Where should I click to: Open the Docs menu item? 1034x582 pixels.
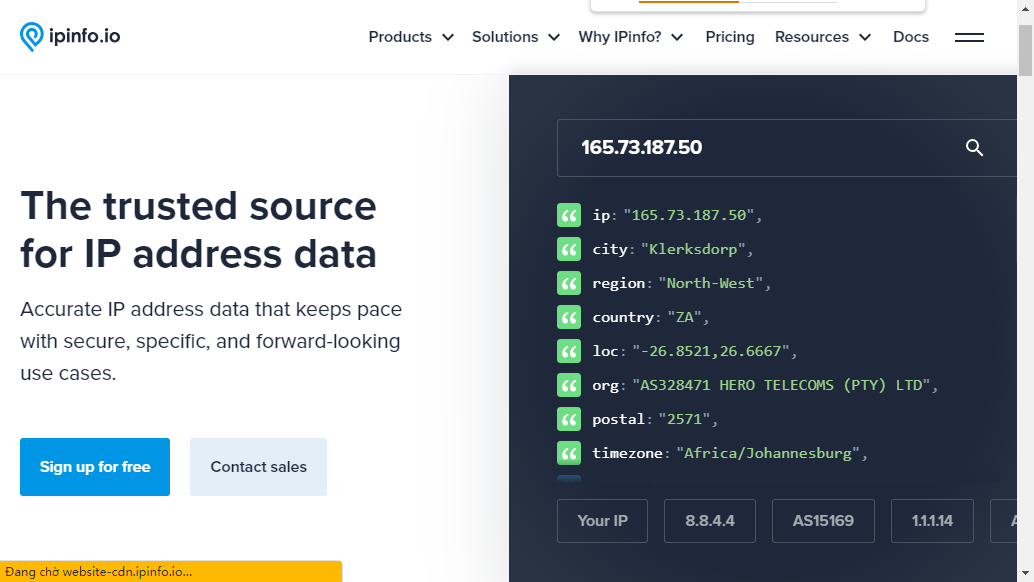(910, 37)
